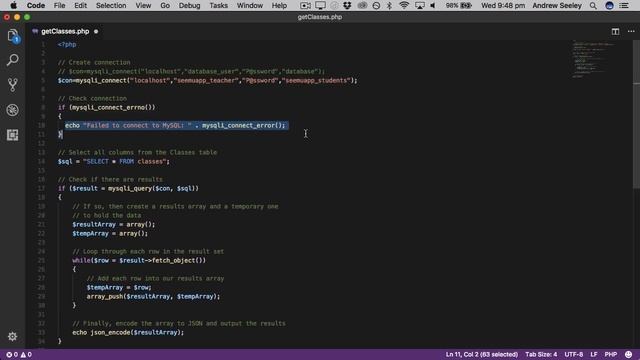Open the Apple menu
The height and width of the screenshot is (360, 640).
13,6
